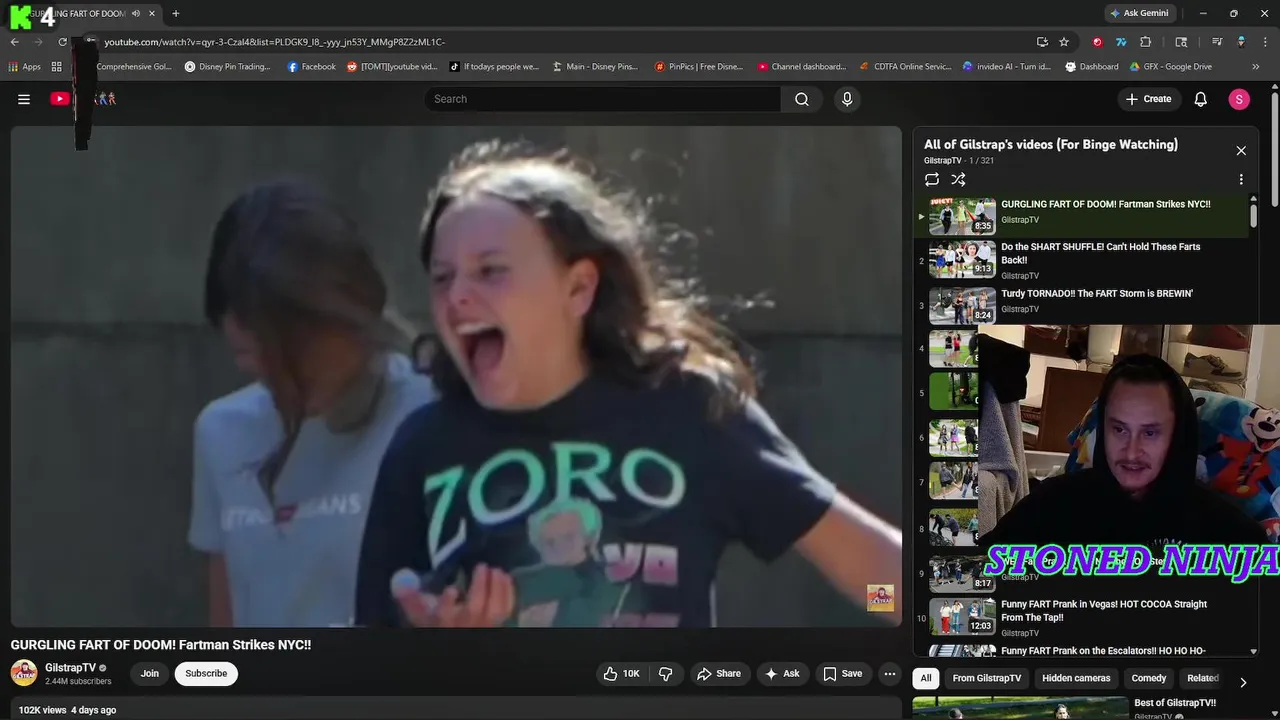Open Main - Disney Pins bookmark

[x=593, y=67]
